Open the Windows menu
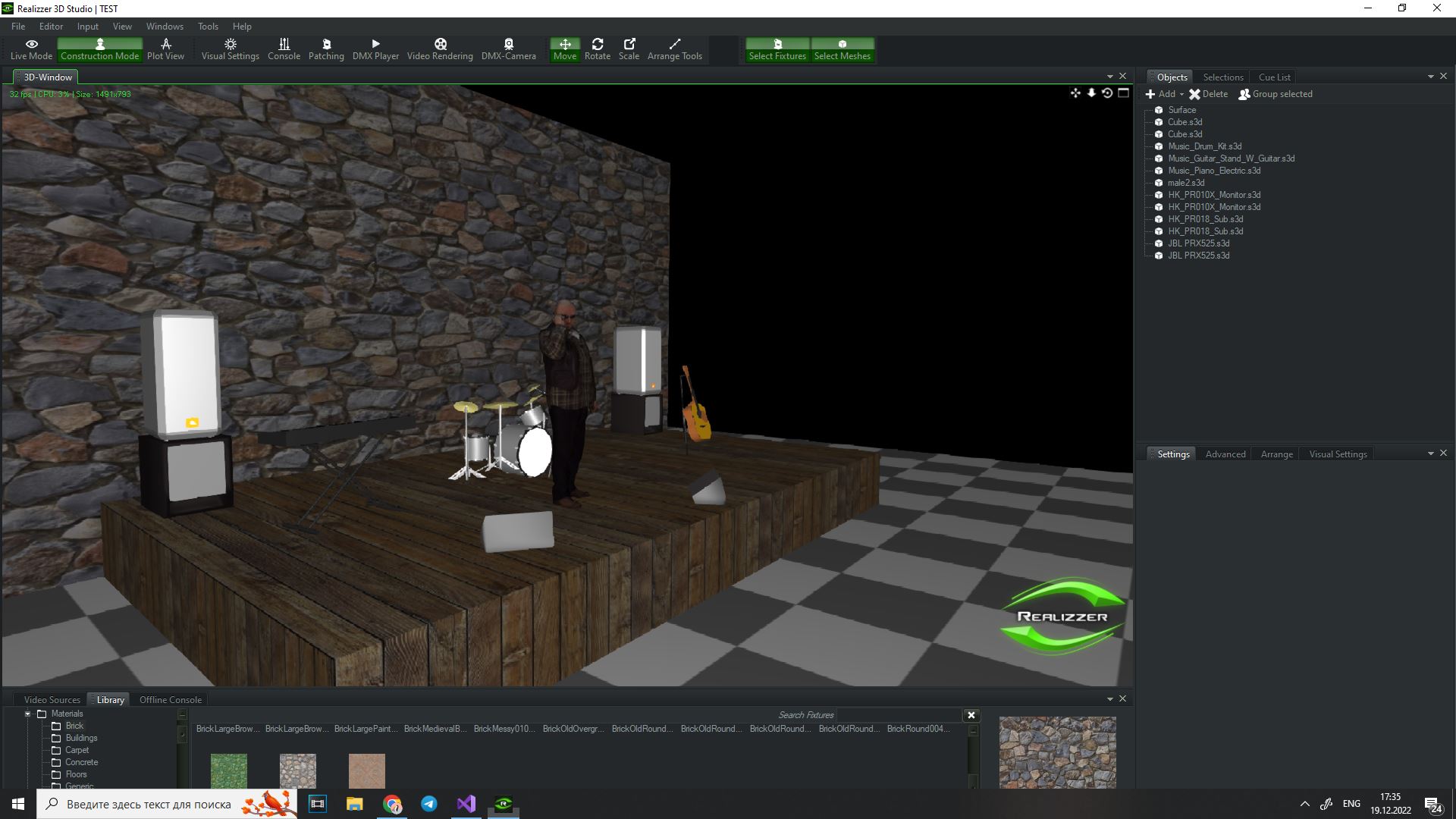The width and height of the screenshot is (1456, 819). pyautogui.click(x=165, y=26)
